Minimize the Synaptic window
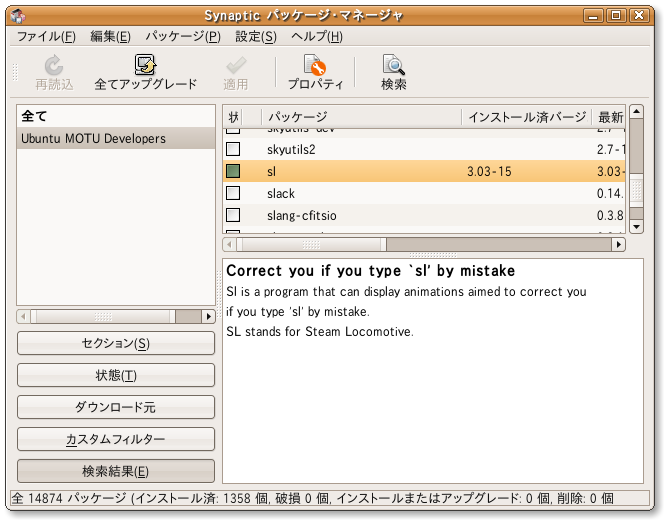The width and height of the screenshot is (664, 520). (594, 16)
